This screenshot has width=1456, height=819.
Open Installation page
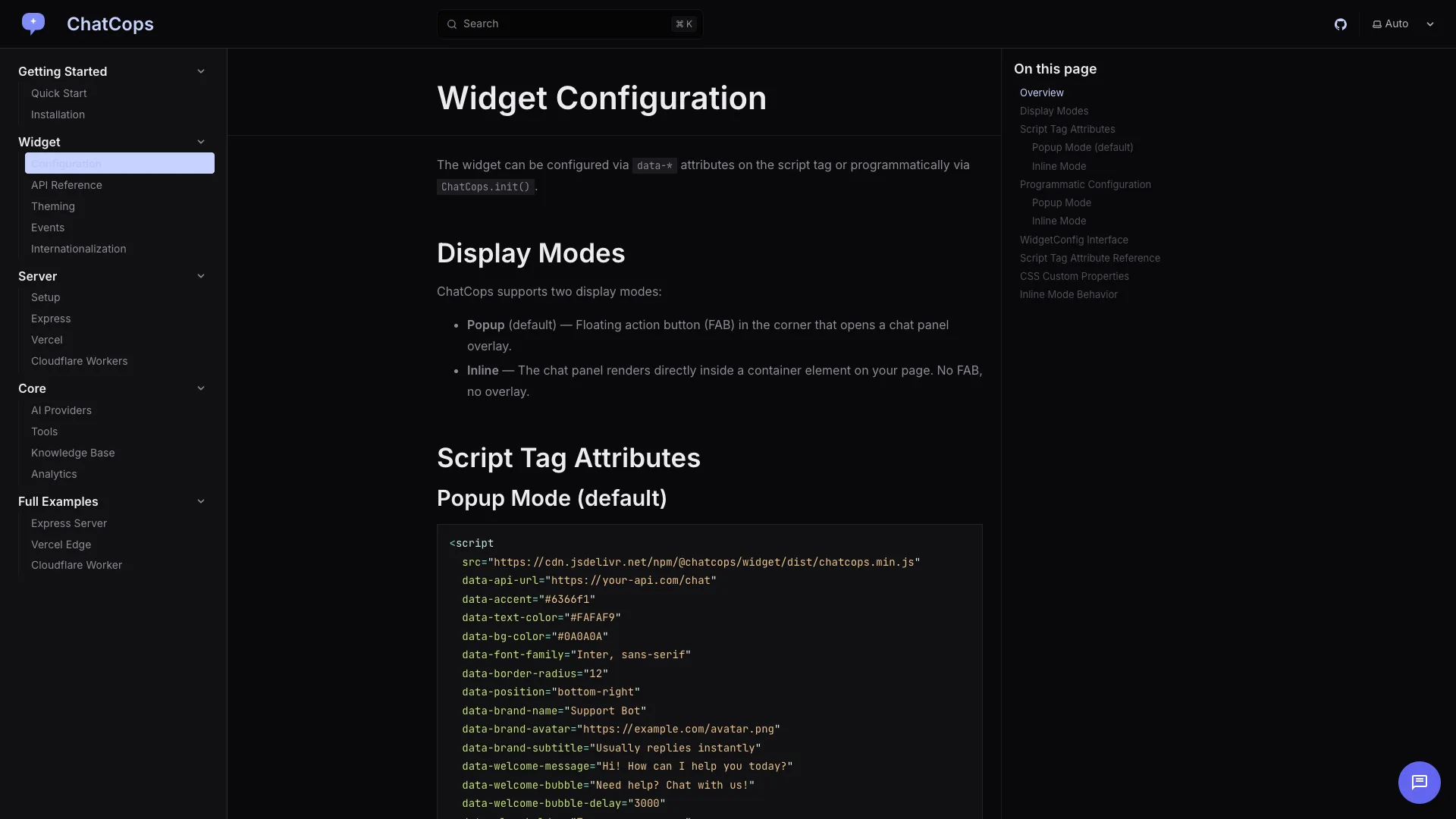click(x=58, y=115)
